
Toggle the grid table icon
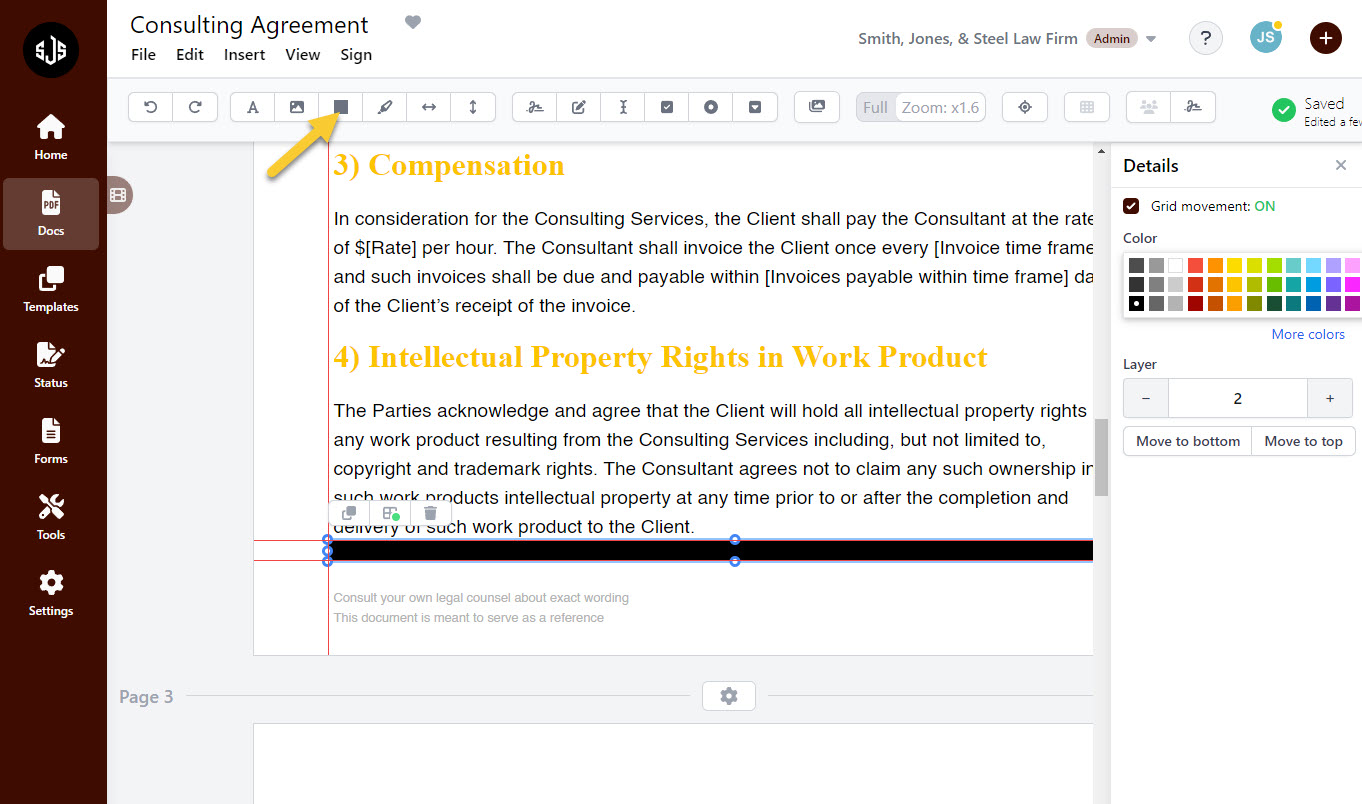(1087, 107)
